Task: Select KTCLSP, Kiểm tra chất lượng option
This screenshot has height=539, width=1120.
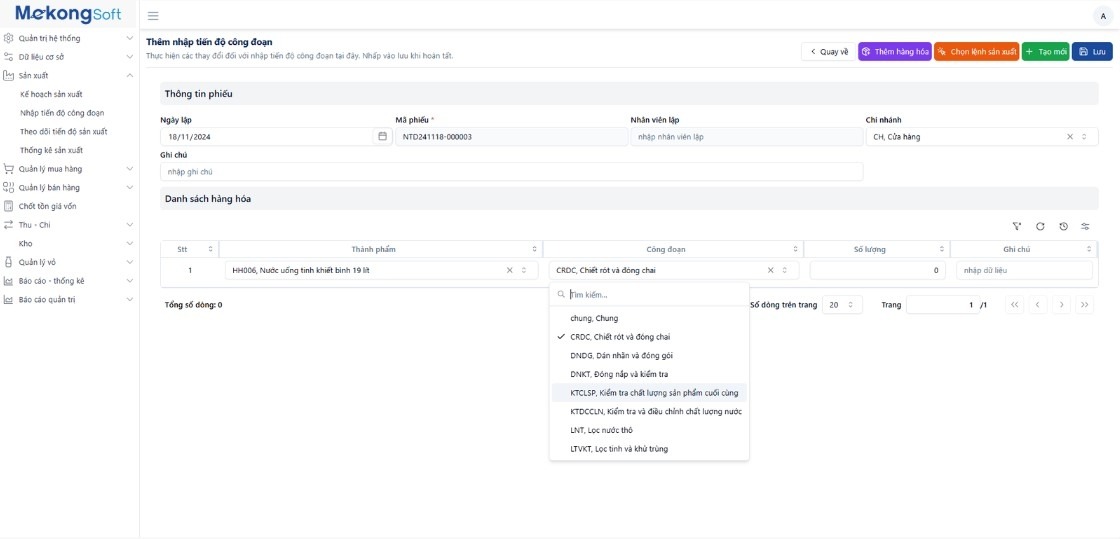Action: pyautogui.click(x=654, y=393)
